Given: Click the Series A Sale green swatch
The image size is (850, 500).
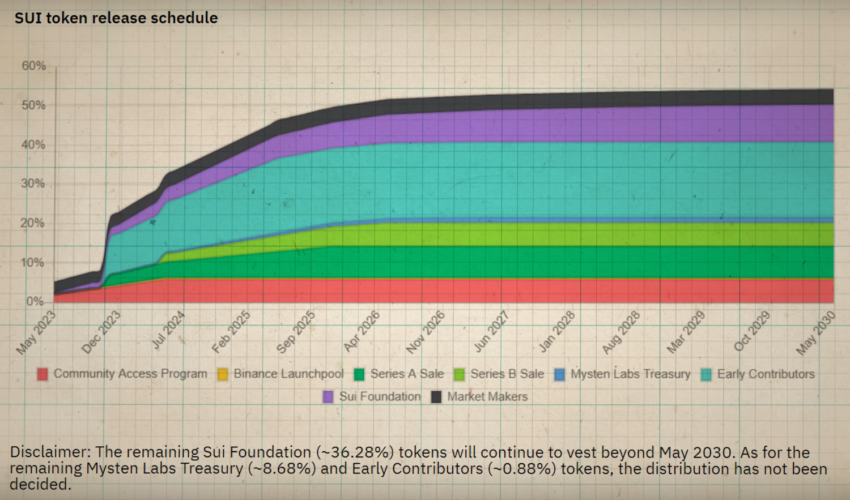Looking at the screenshot, I should pos(359,374).
